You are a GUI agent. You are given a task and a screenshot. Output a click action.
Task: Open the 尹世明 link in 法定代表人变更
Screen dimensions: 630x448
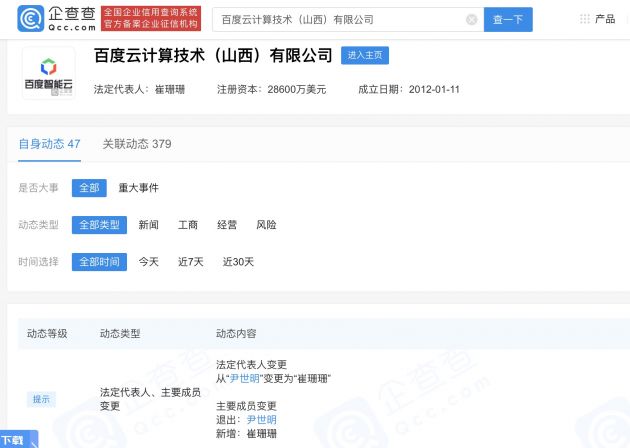[x=244, y=378]
